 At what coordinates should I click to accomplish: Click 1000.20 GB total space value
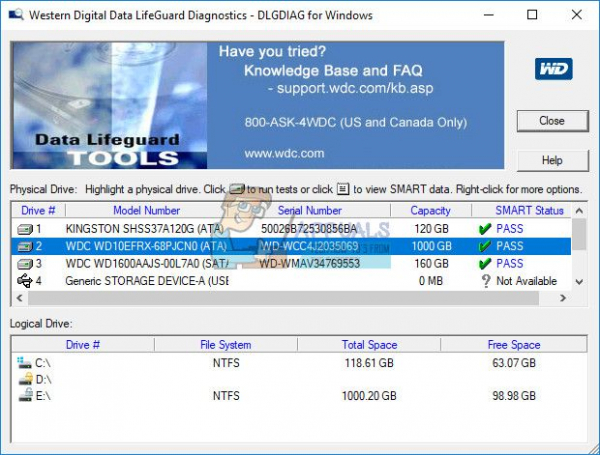369,396
